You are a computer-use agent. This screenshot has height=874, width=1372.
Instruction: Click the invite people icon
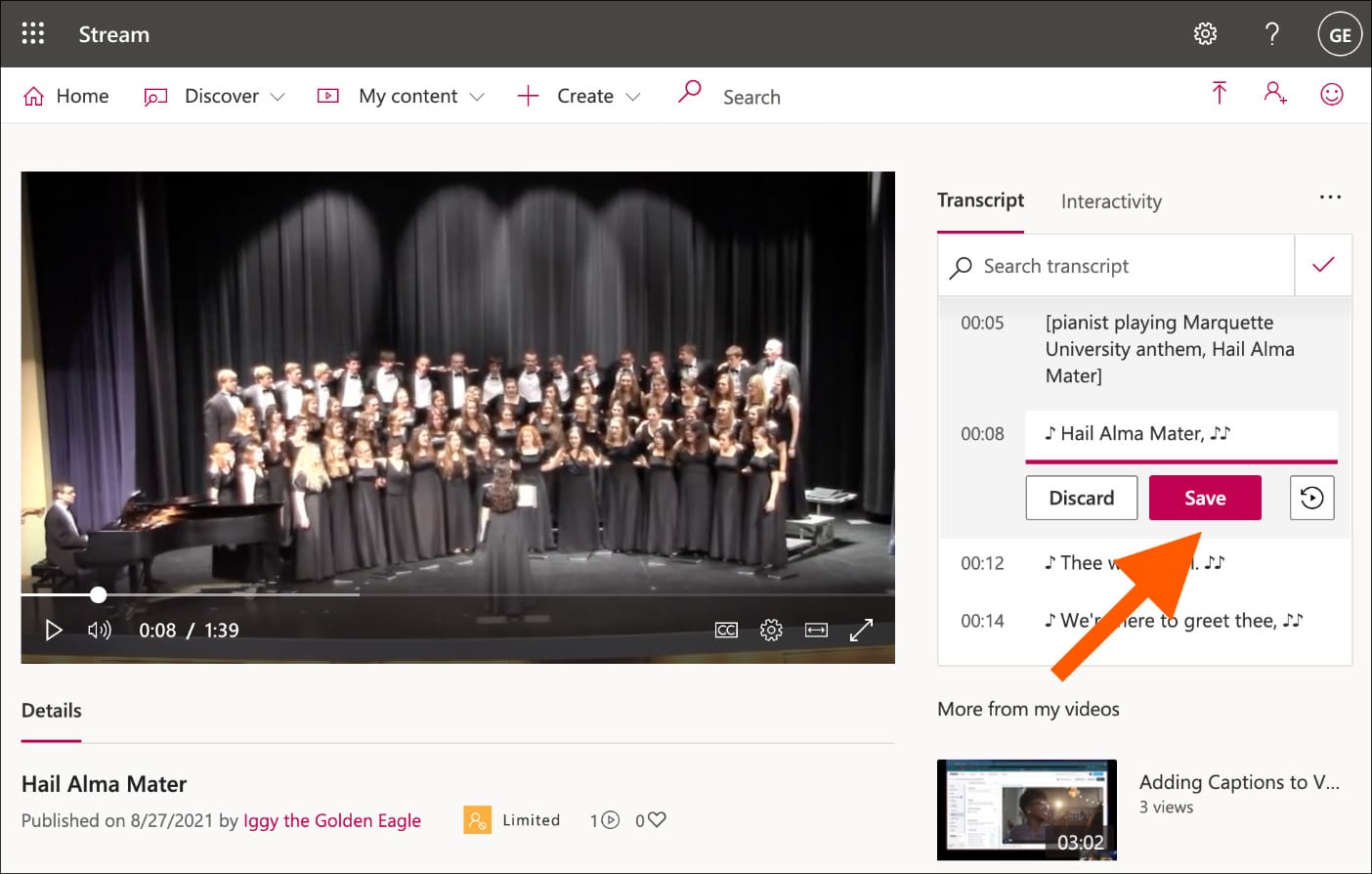(1274, 94)
